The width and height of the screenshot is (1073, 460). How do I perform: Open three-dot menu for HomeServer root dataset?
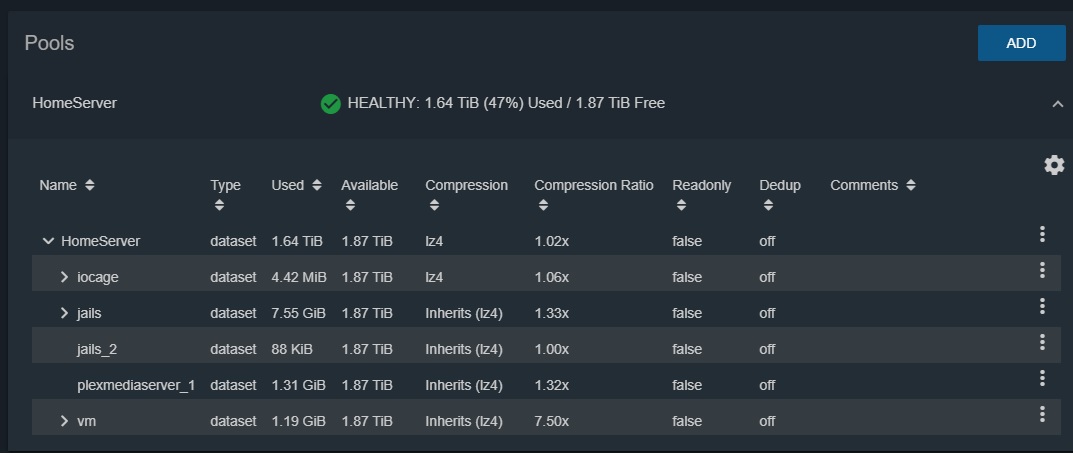(x=1042, y=234)
